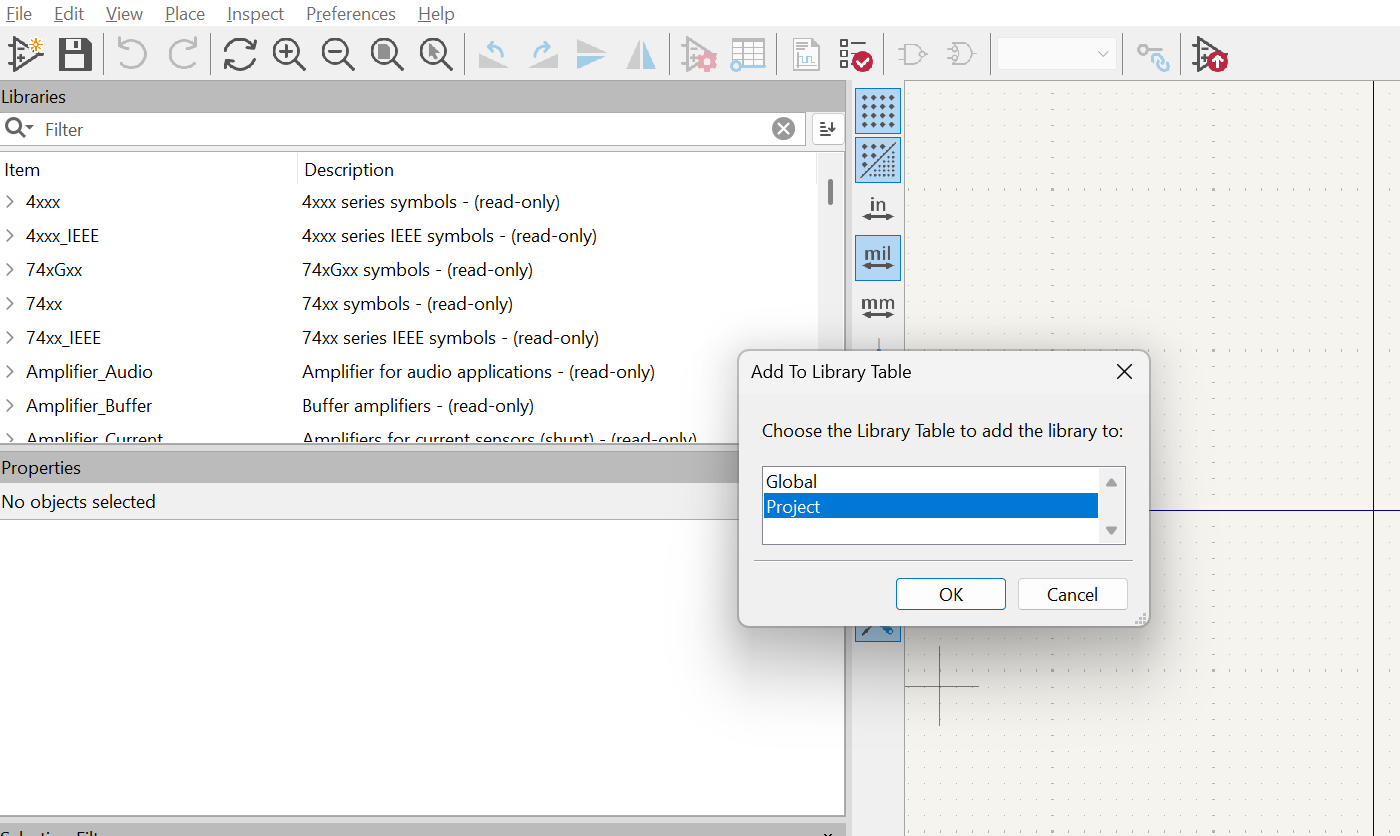Expand the Amplifier_Buffer library
Image resolution: width=1400 pixels, height=836 pixels.
(x=9, y=406)
